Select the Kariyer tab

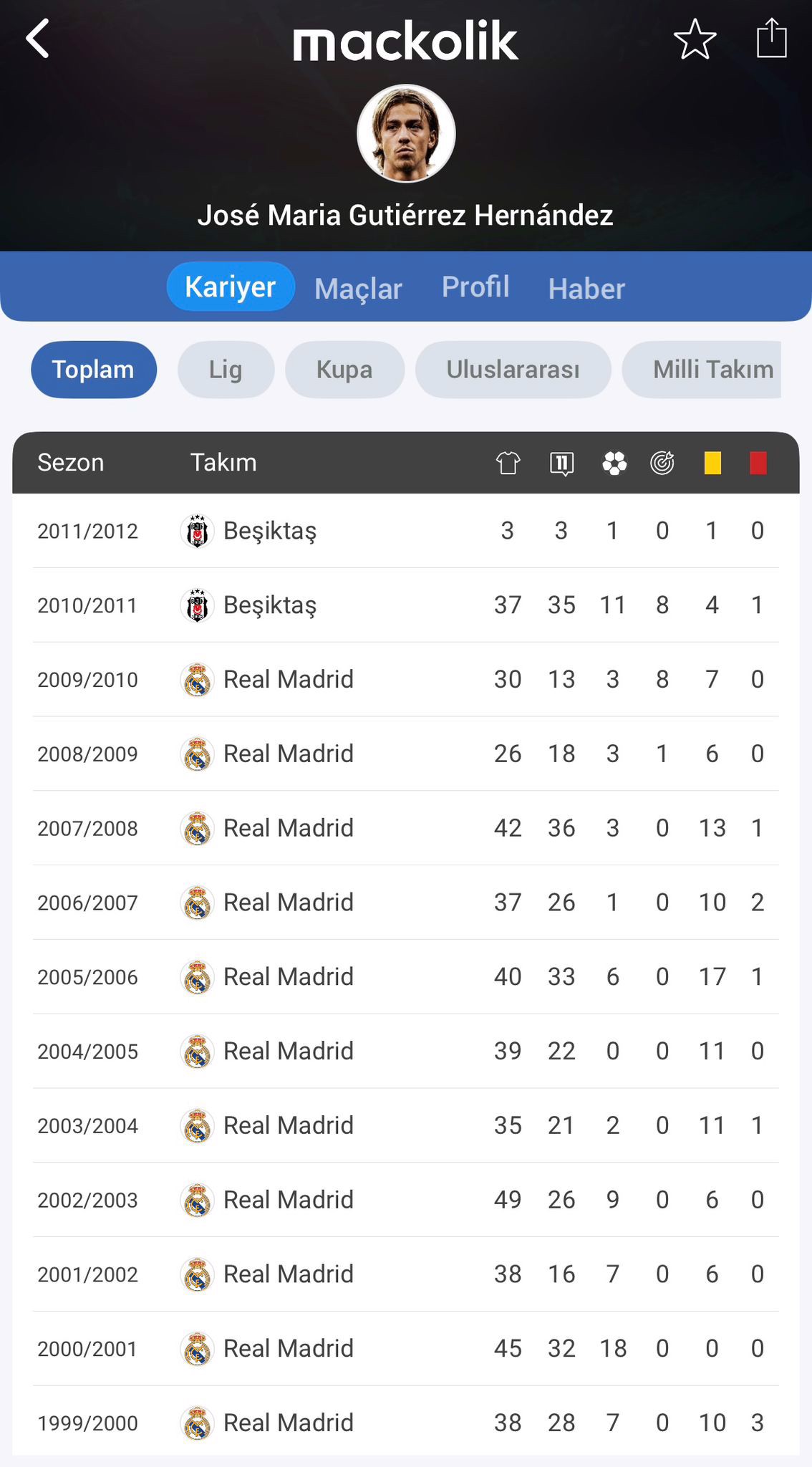(231, 287)
